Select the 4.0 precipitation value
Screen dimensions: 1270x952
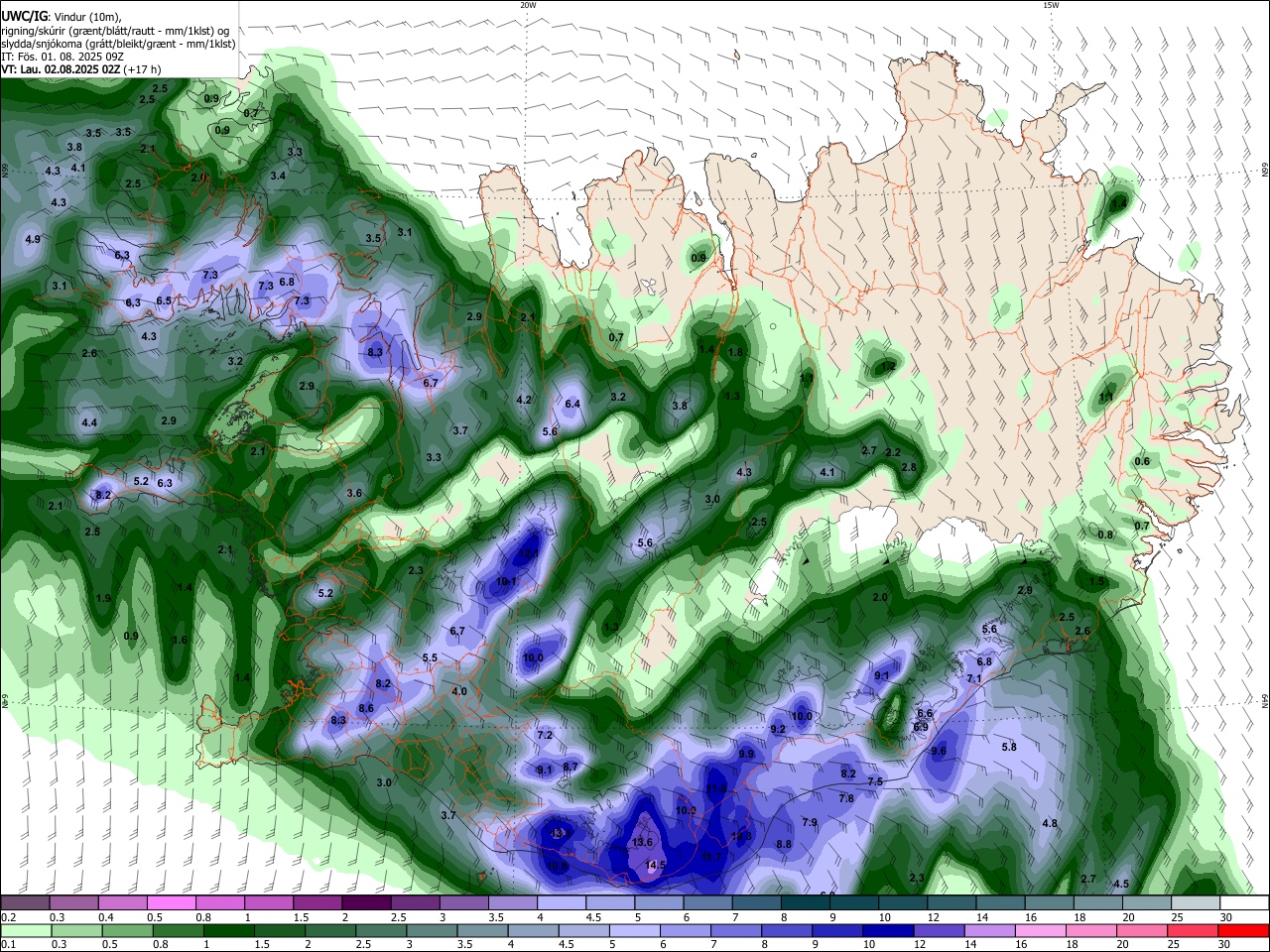click(459, 691)
